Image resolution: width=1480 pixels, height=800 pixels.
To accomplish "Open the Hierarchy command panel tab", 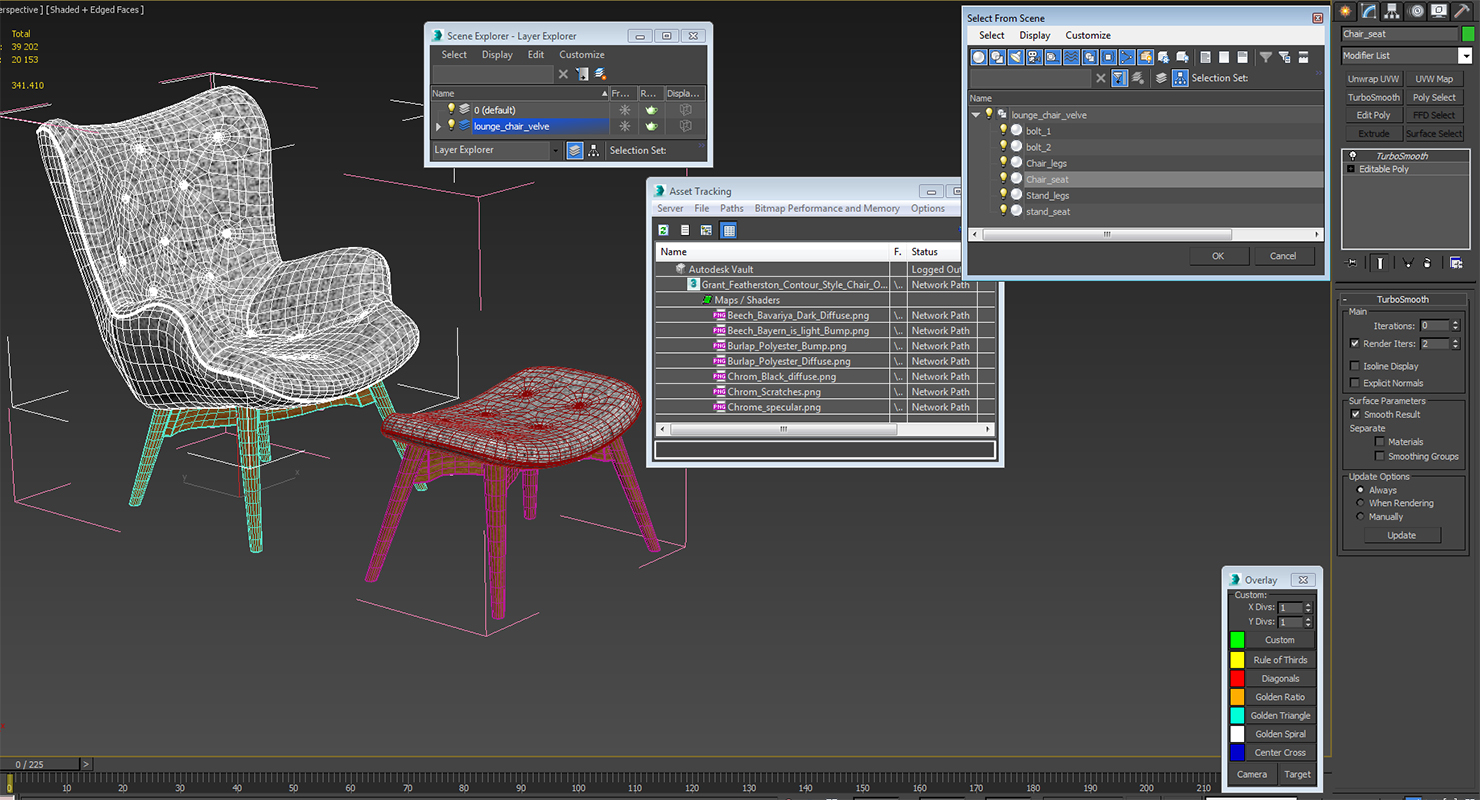I will tap(1392, 11).
